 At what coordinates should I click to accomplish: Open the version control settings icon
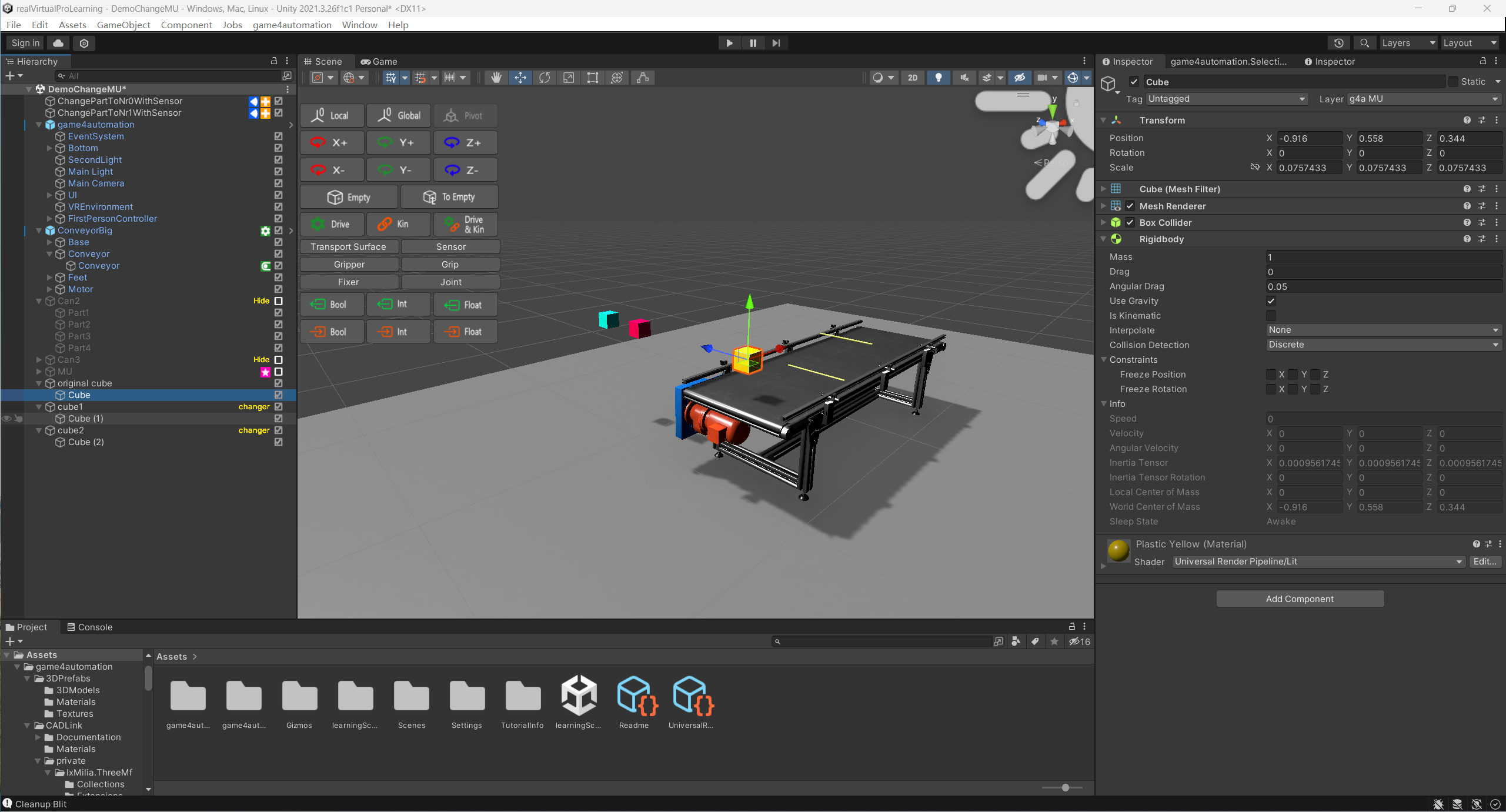click(84, 43)
